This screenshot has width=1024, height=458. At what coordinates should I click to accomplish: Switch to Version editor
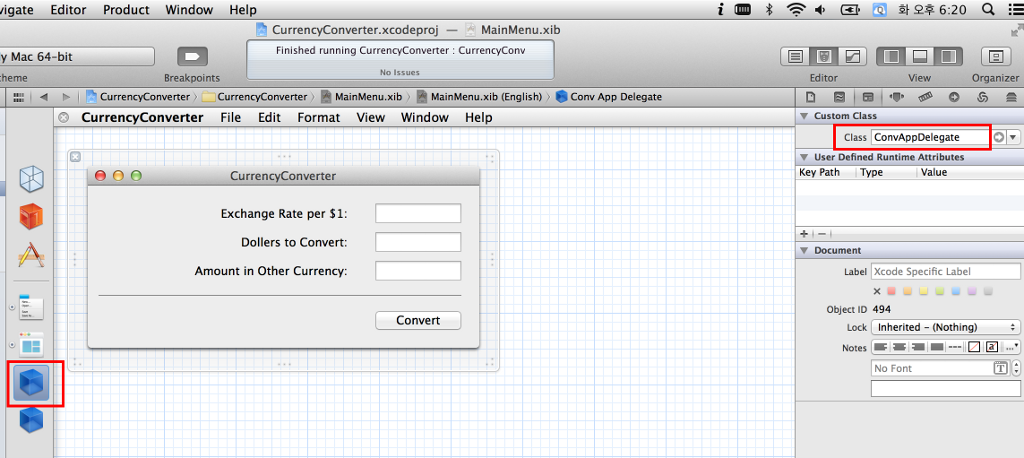tap(852, 57)
